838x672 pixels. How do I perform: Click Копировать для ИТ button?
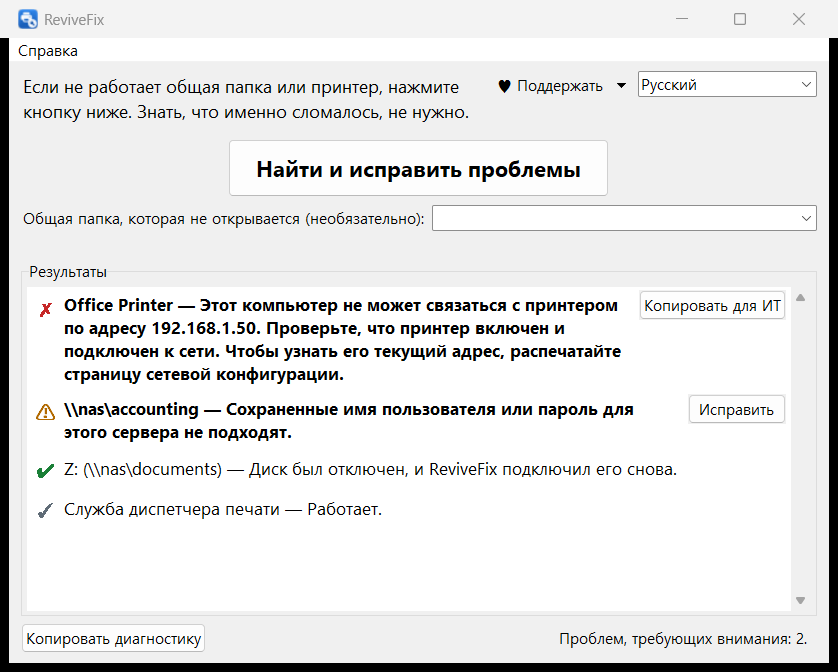point(712,305)
